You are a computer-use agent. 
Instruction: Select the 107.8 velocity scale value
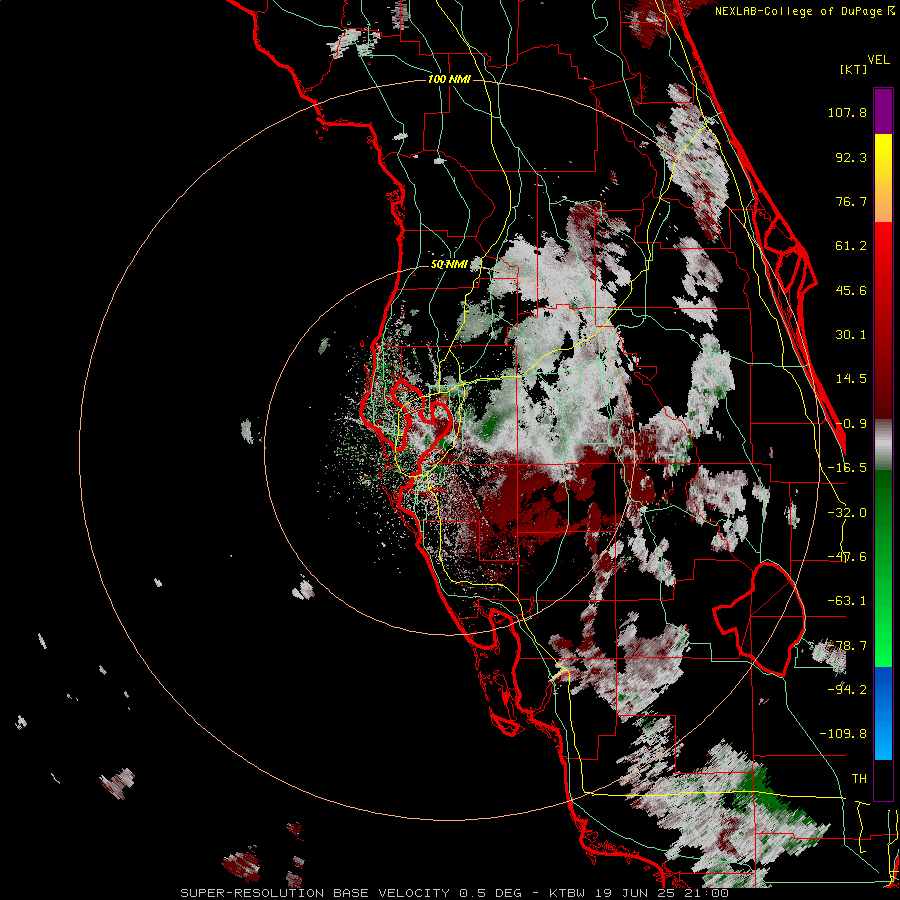(x=847, y=112)
